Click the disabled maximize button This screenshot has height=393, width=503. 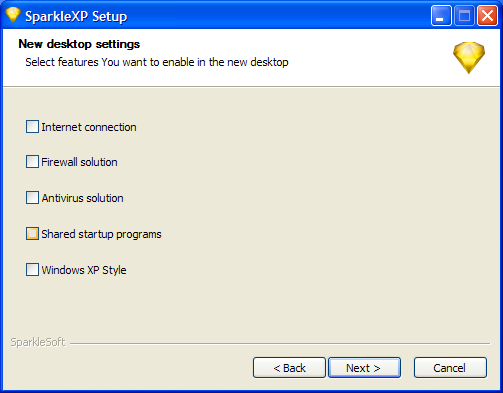464,16
